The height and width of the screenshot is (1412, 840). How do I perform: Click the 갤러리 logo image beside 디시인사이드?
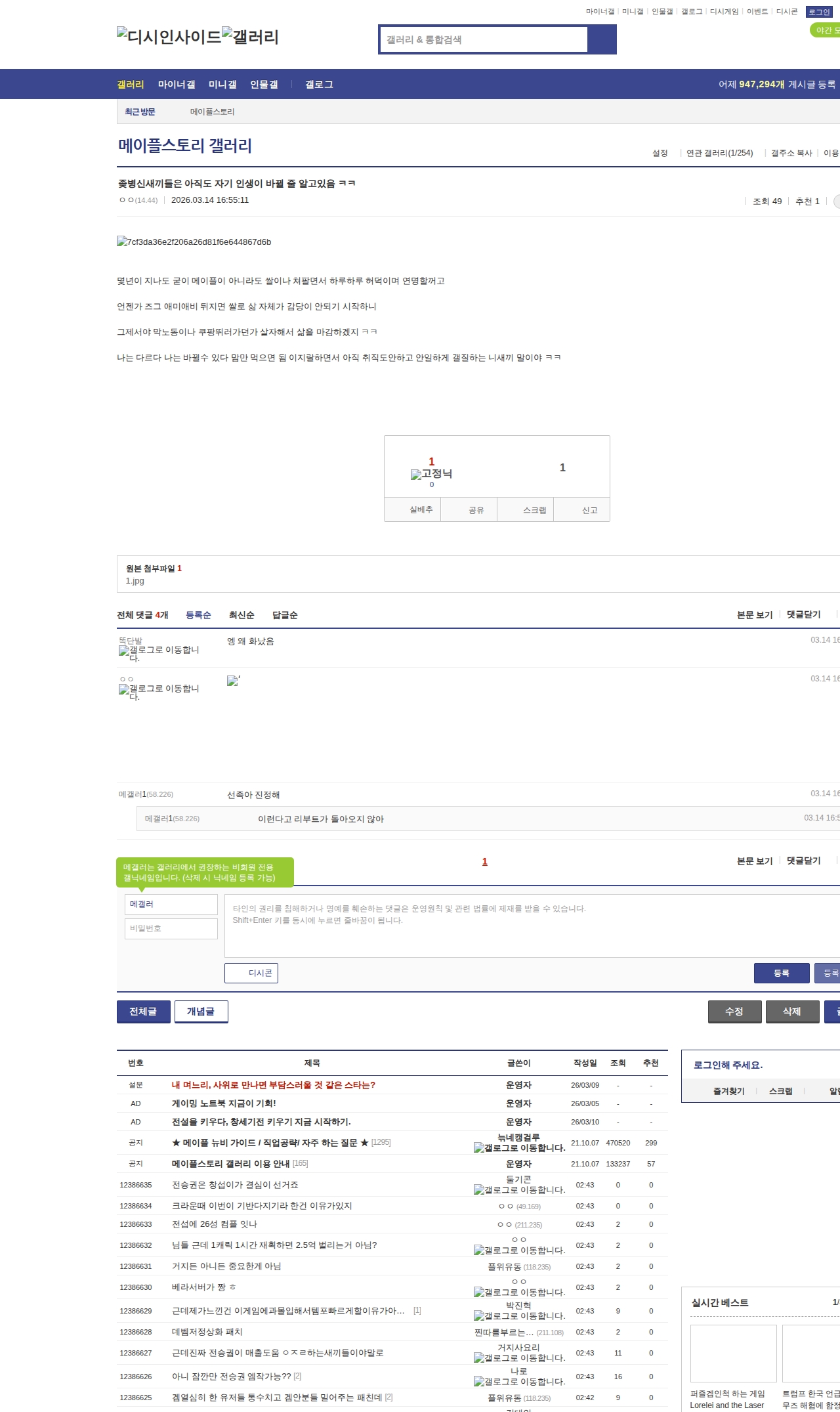point(251,37)
